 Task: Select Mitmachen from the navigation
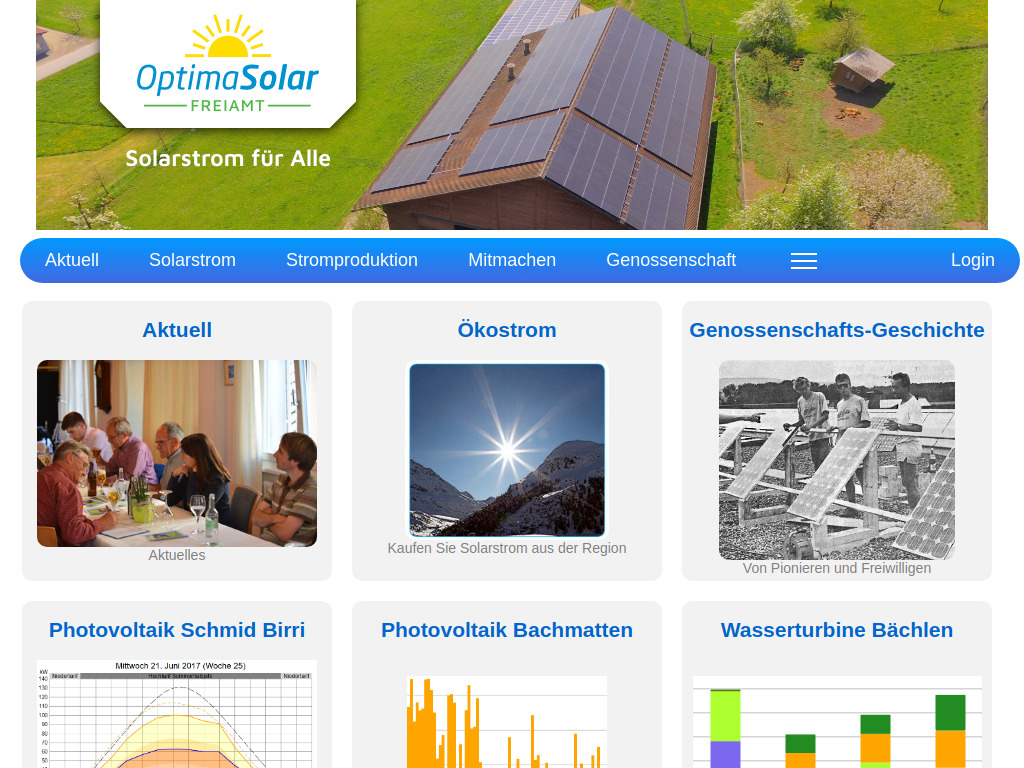512,260
